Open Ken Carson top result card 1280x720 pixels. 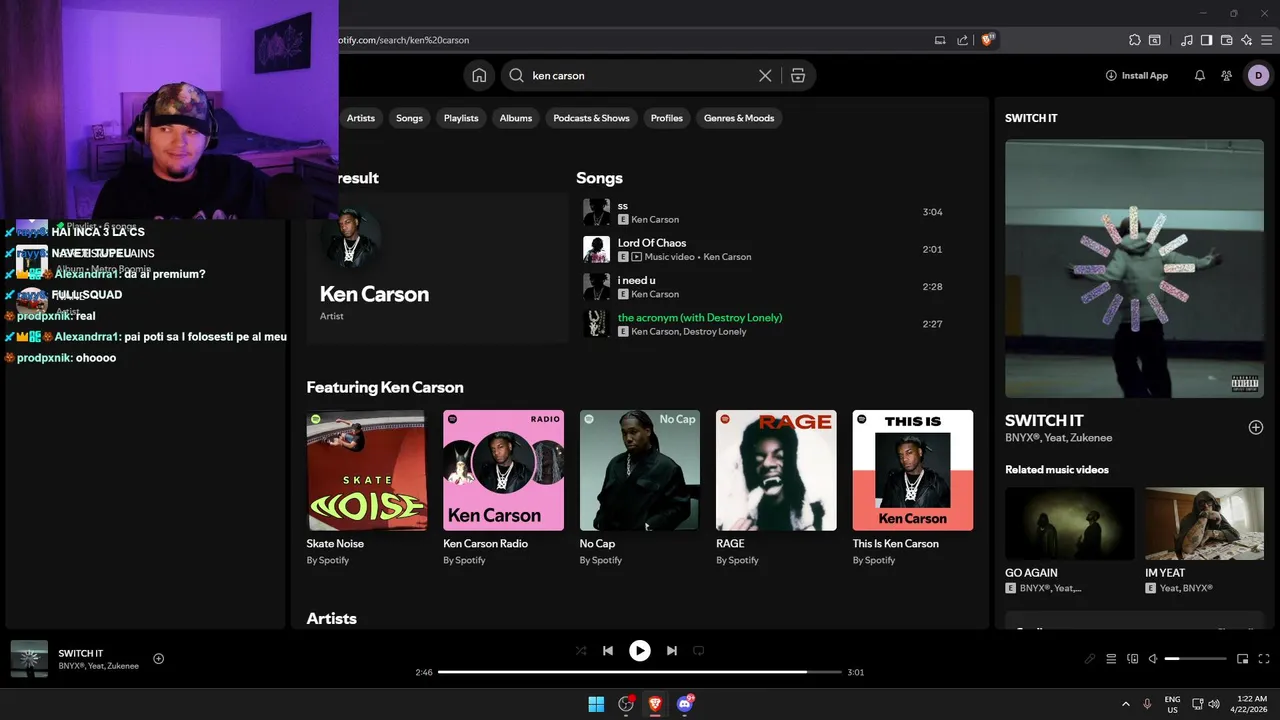click(x=437, y=268)
